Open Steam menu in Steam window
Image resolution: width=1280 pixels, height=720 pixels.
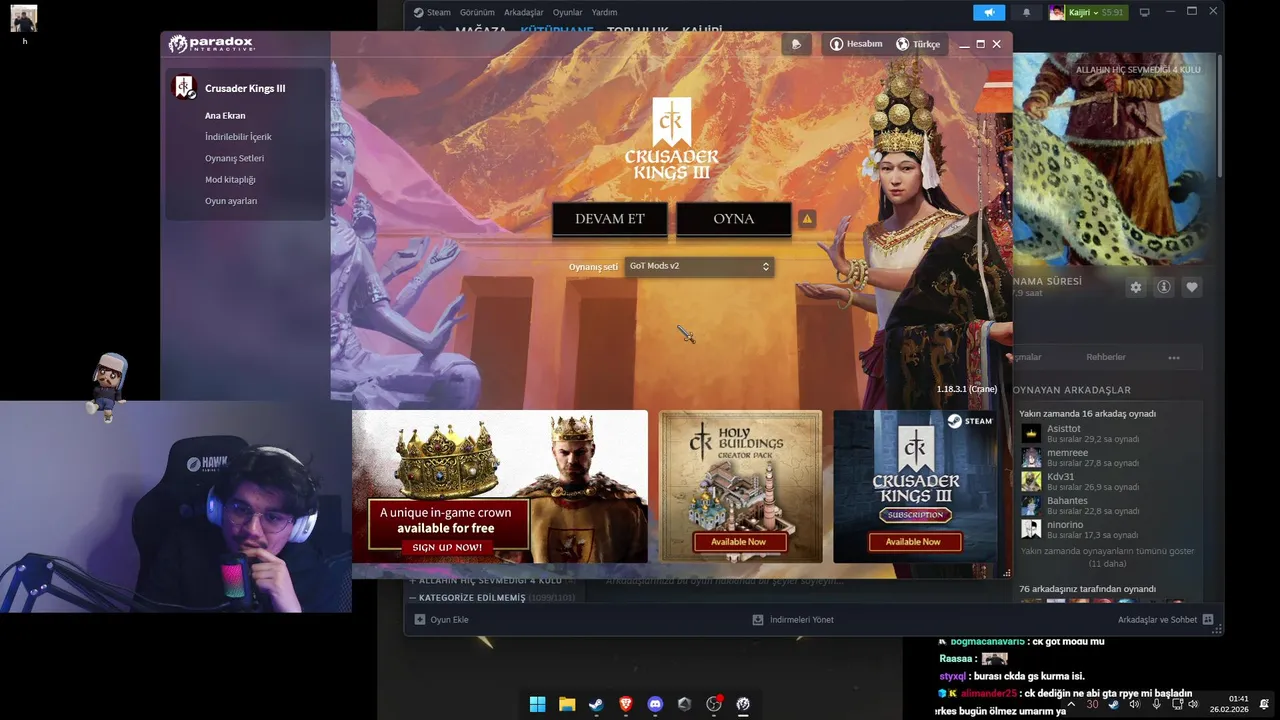(x=432, y=12)
